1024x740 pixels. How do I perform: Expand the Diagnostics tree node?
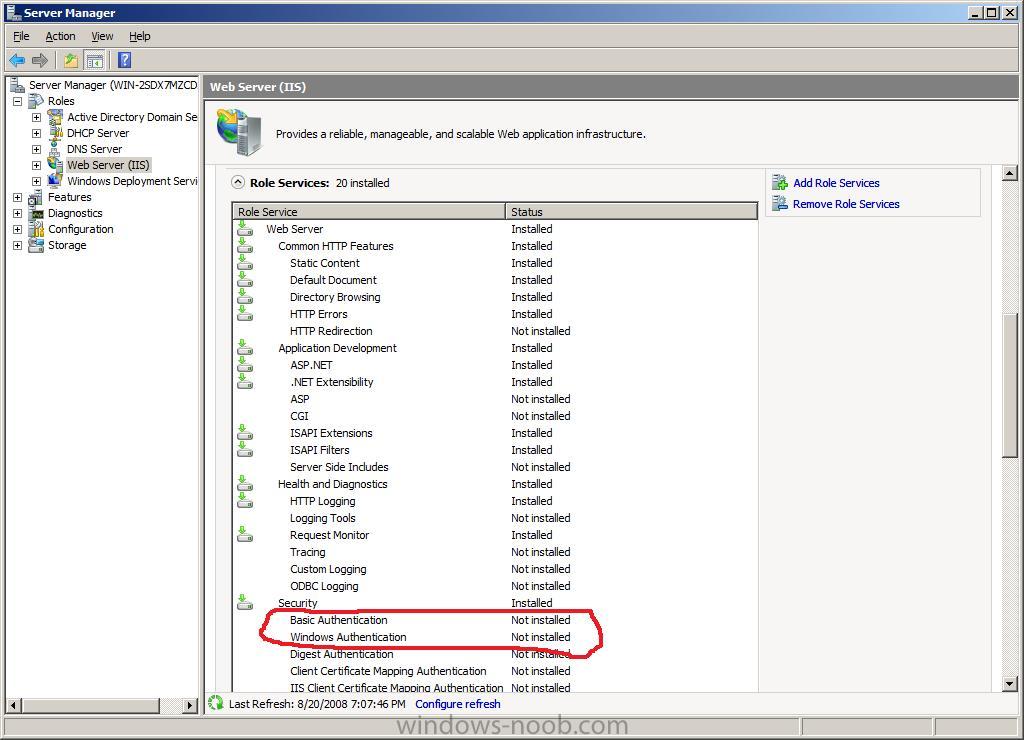point(18,214)
